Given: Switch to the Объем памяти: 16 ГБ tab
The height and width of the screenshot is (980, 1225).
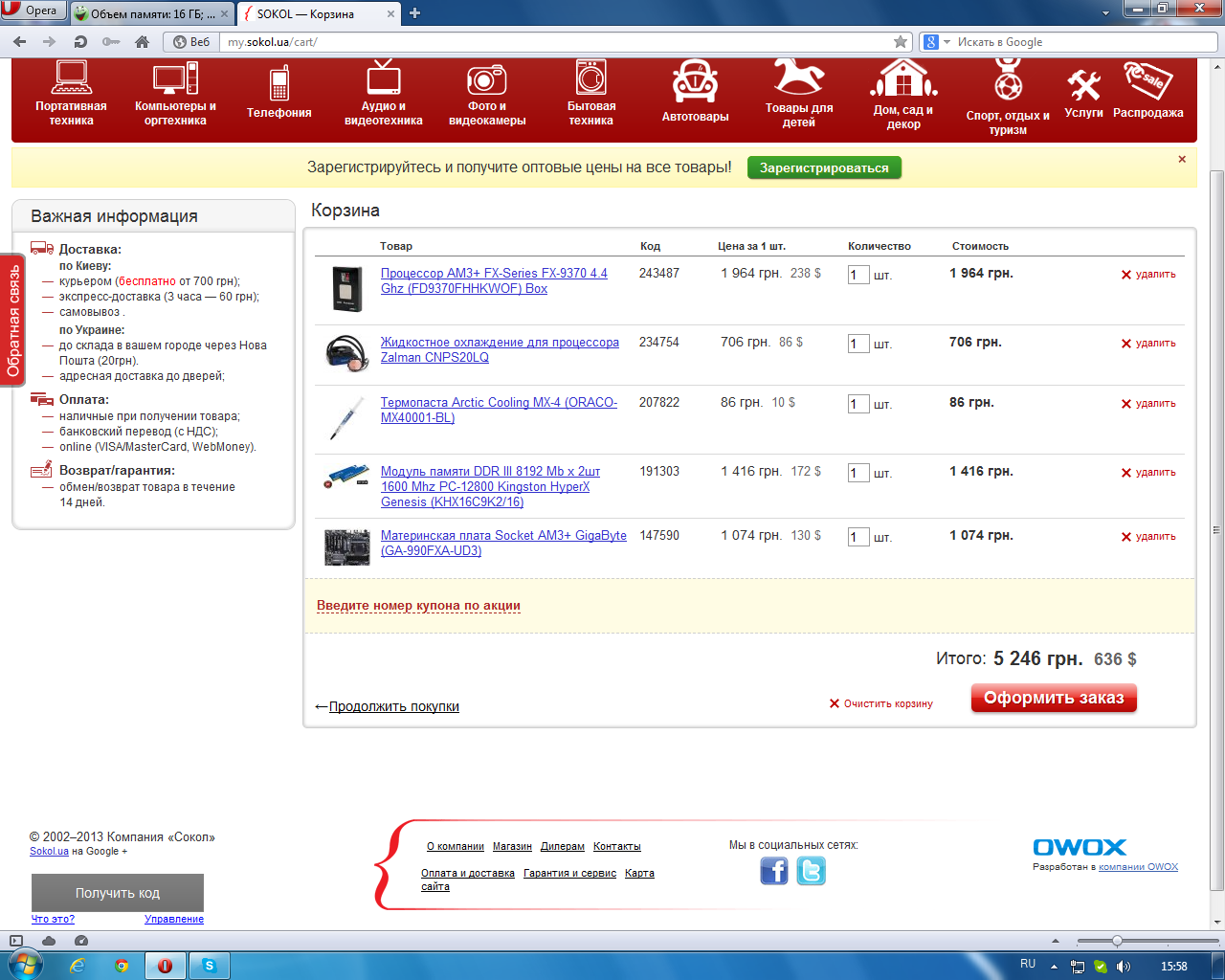Looking at the screenshot, I should click(151, 13).
